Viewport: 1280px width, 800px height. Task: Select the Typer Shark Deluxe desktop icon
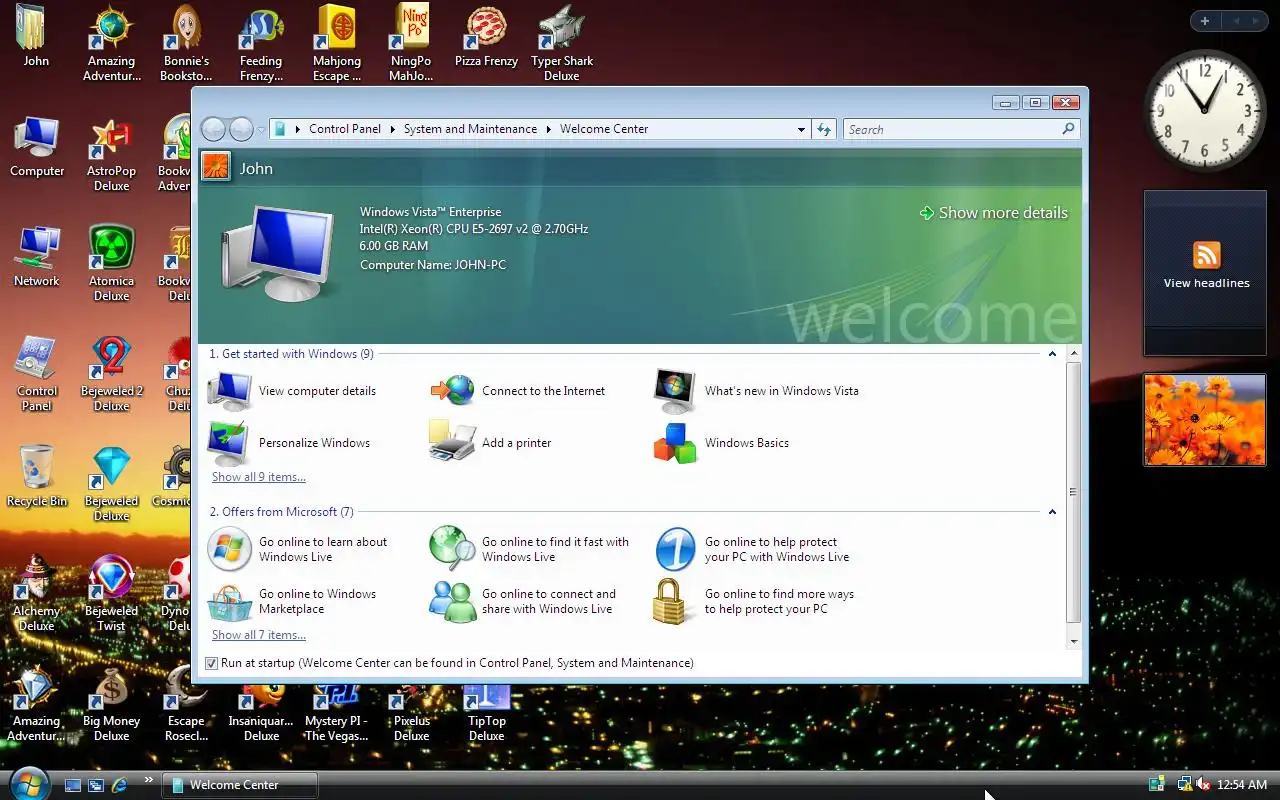pyautogui.click(x=562, y=42)
